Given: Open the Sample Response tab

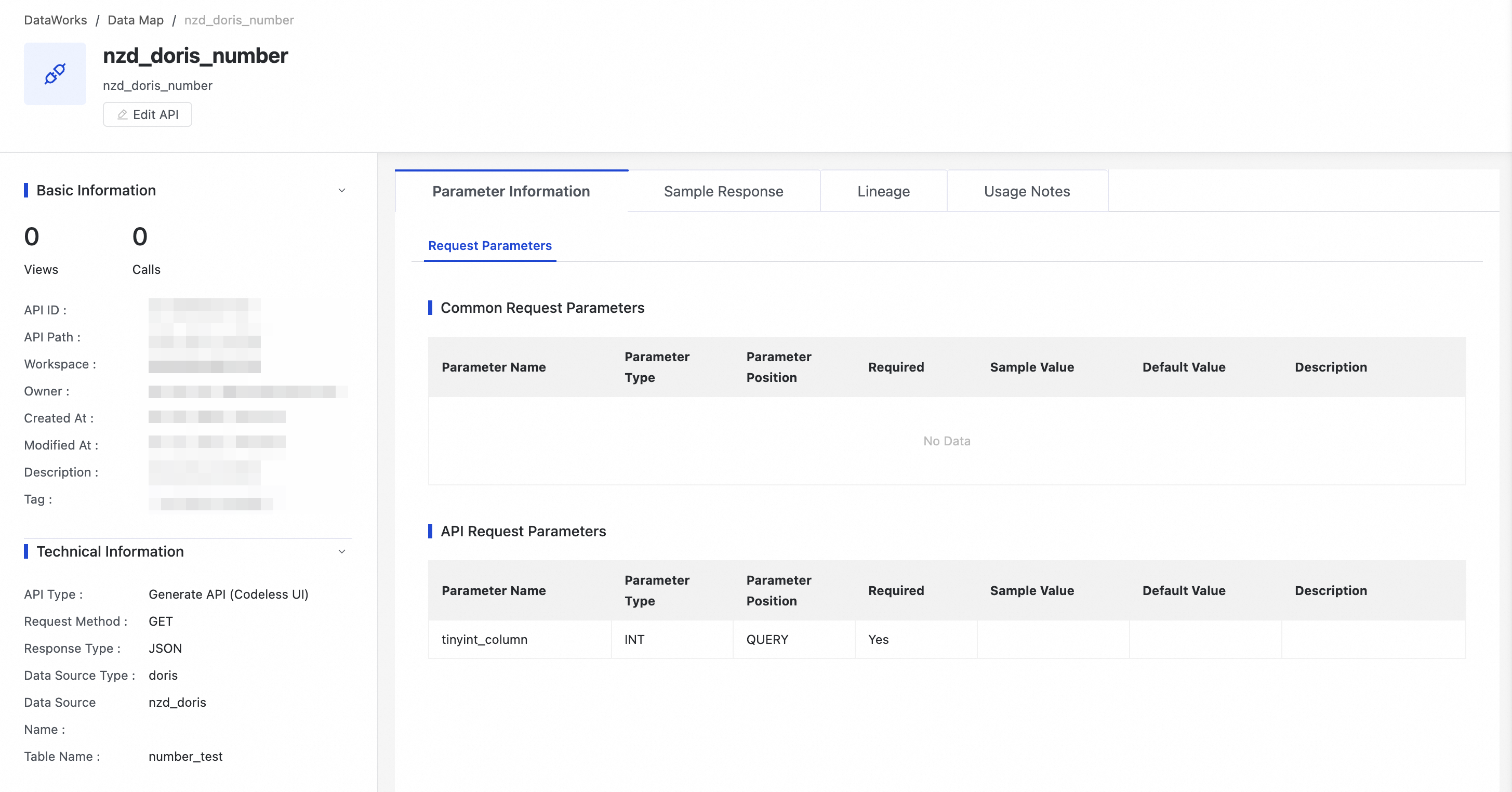Looking at the screenshot, I should 723,191.
